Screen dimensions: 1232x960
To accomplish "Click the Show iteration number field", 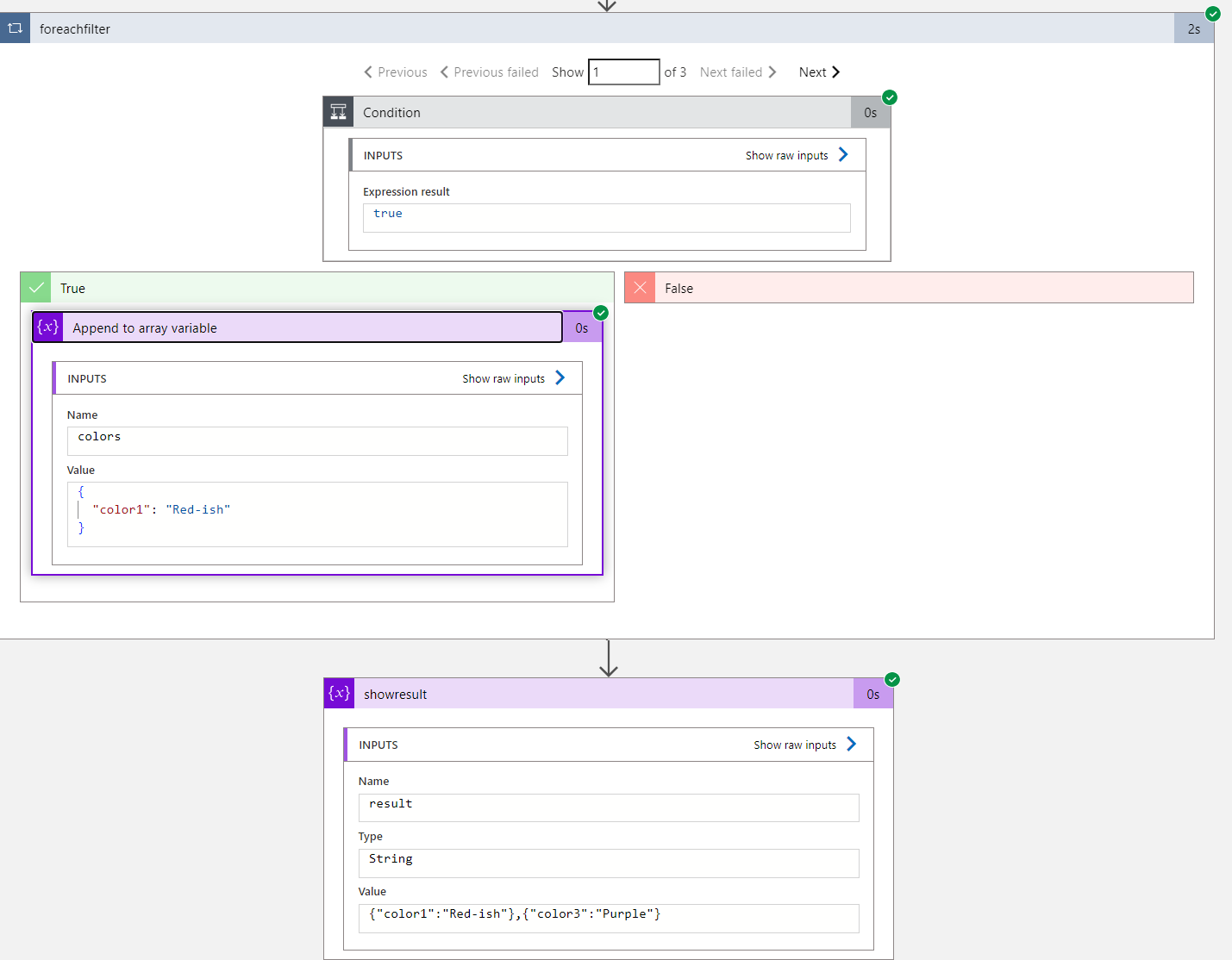I will [x=623, y=72].
